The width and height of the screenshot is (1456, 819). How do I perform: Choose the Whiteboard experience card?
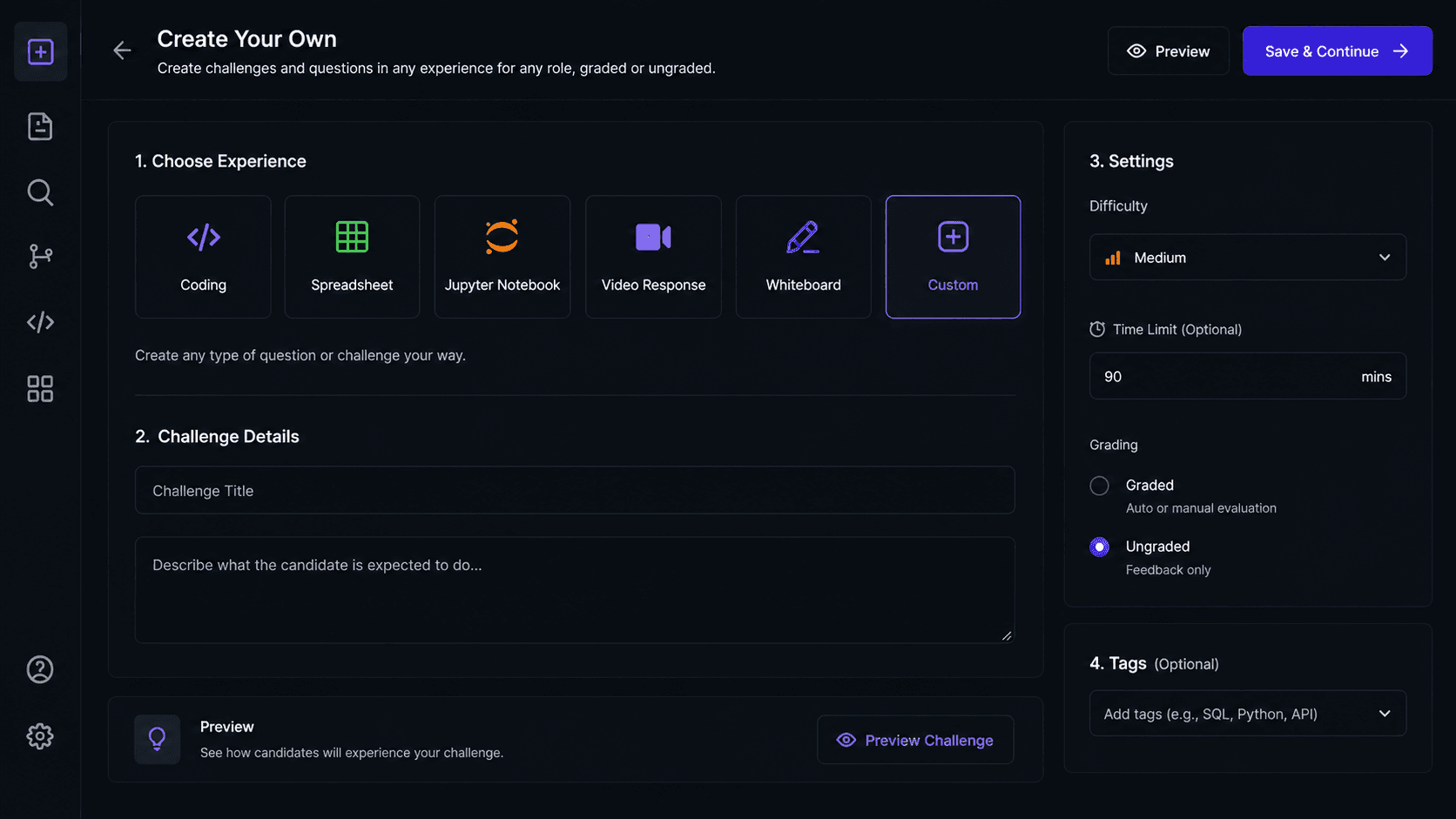click(803, 257)
